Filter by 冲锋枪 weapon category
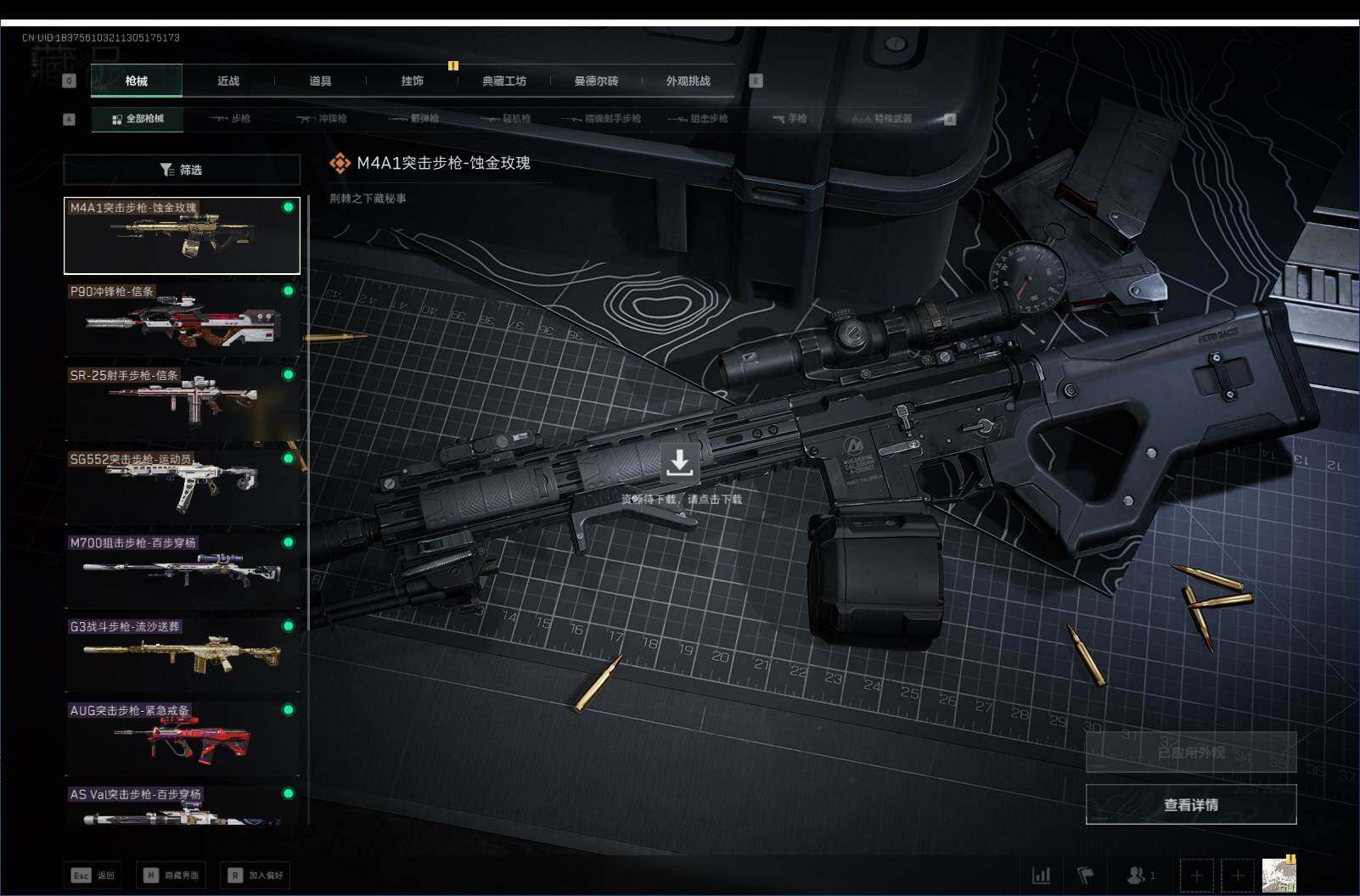This screenshot has height=896, width=1360. (322, 119)
